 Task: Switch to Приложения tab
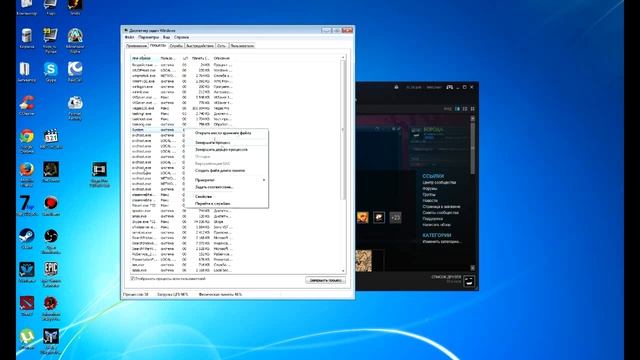click(136, 46)
